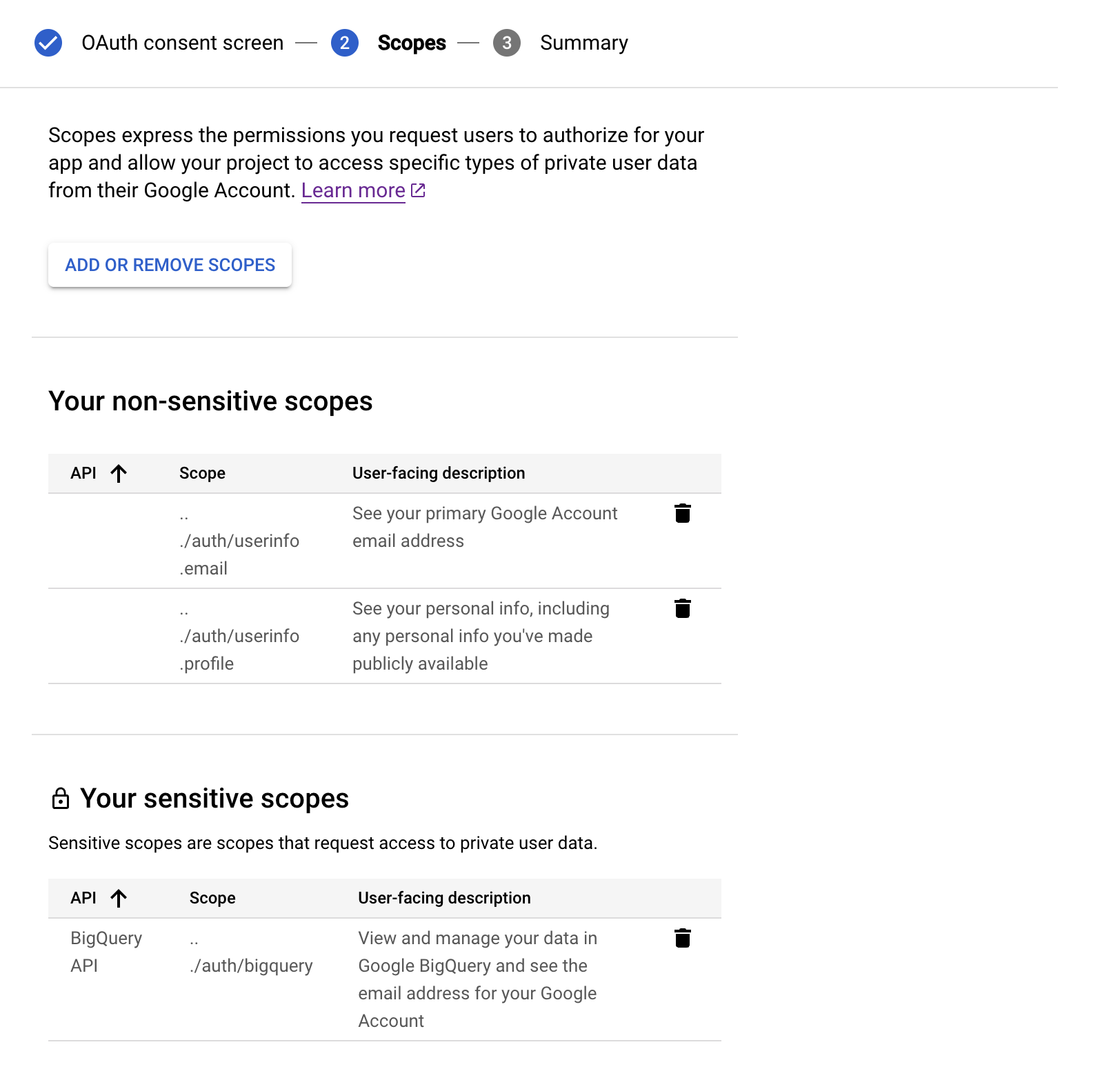The width and height of the screenshot is (1120, 1069).
Task: Click User-facing description header in sensitive table
Action: coord(444,898)
